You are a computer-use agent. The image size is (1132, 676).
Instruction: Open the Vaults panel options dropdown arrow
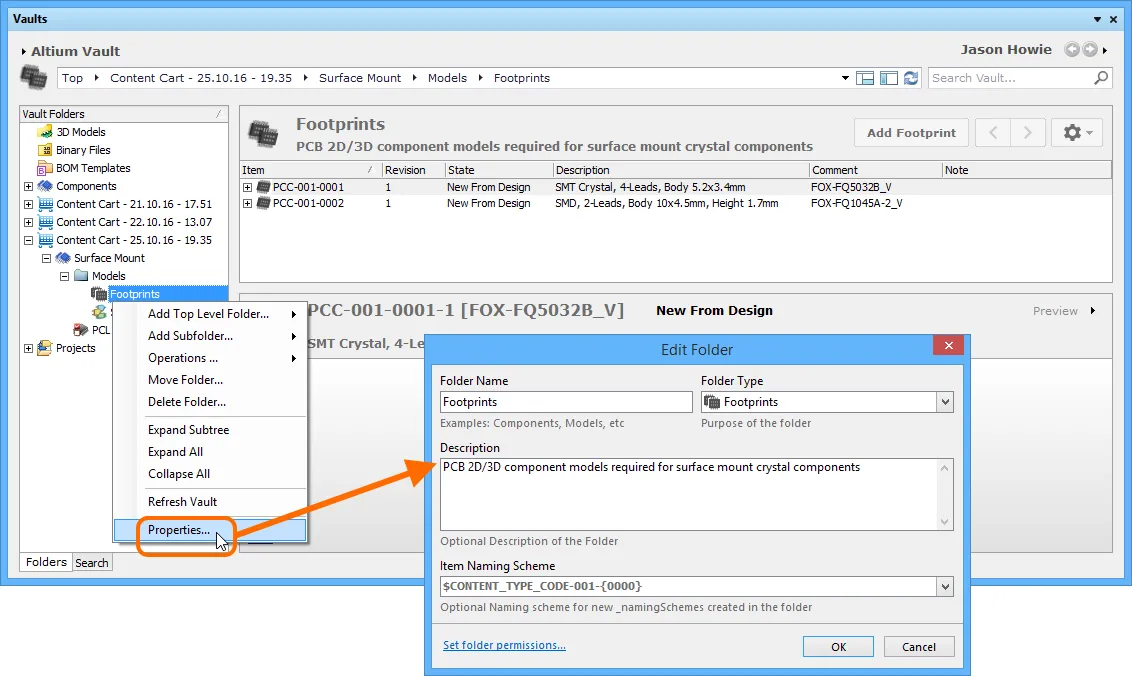[x=1097, y=20]
